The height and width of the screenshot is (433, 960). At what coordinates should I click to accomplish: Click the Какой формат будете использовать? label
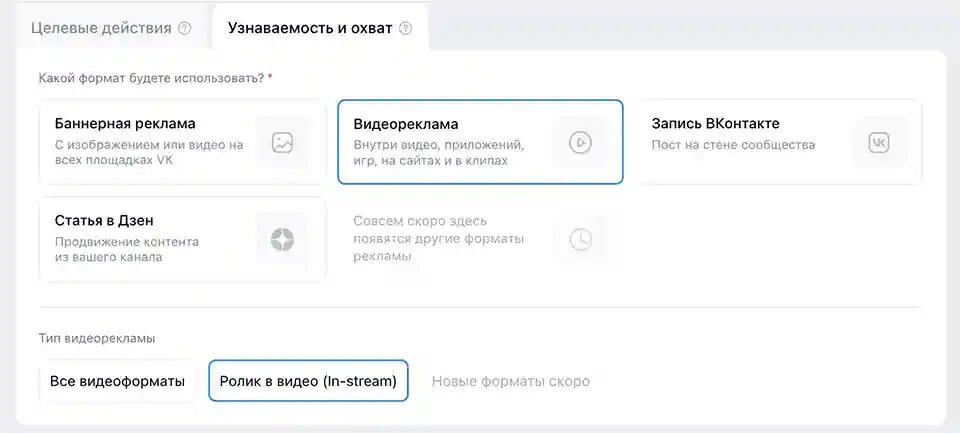151,78
